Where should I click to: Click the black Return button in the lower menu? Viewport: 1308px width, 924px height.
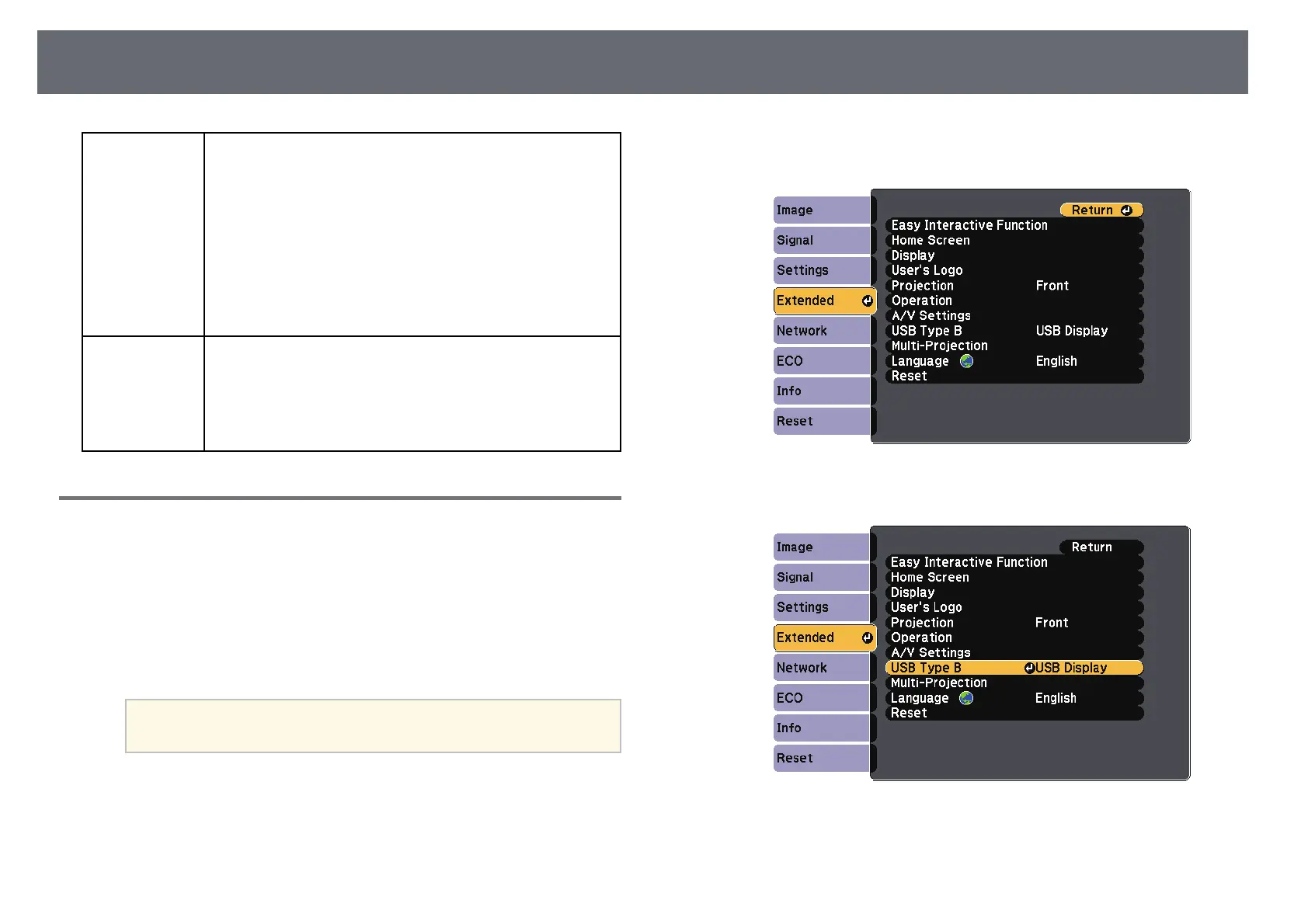coord(1101,547)
